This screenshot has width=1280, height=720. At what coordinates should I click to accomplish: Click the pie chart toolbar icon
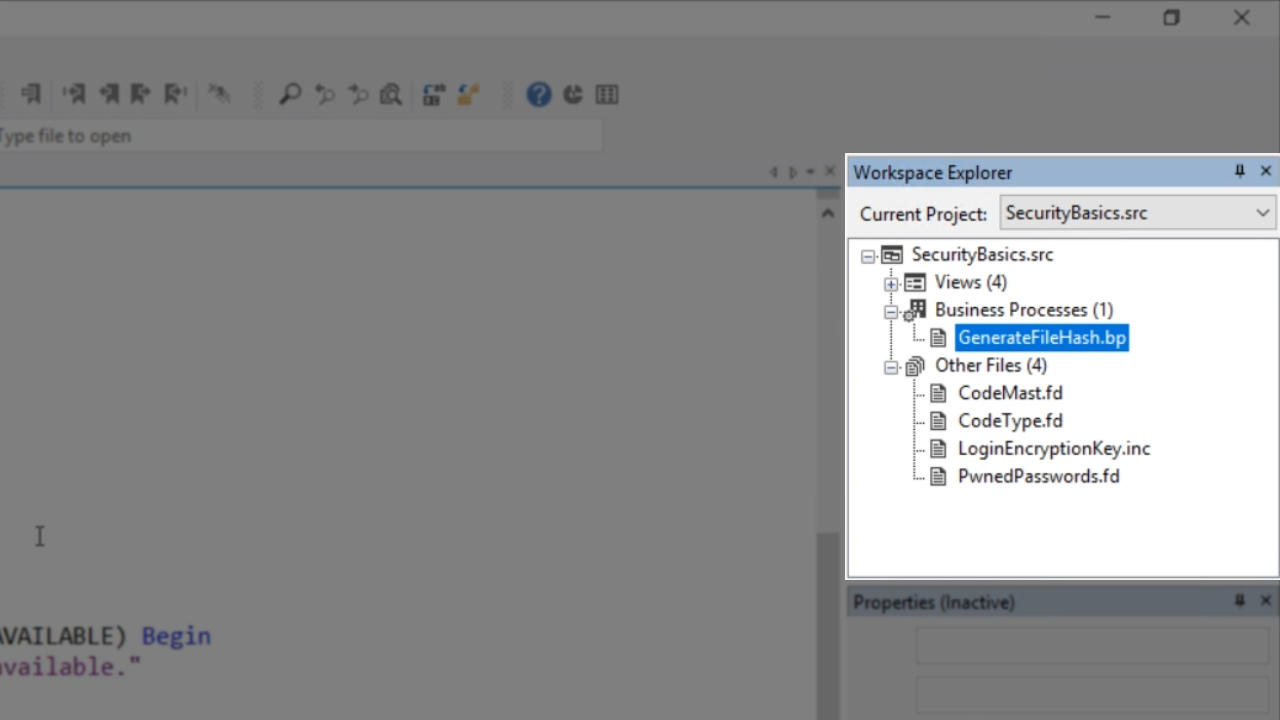tap(573, 95)
